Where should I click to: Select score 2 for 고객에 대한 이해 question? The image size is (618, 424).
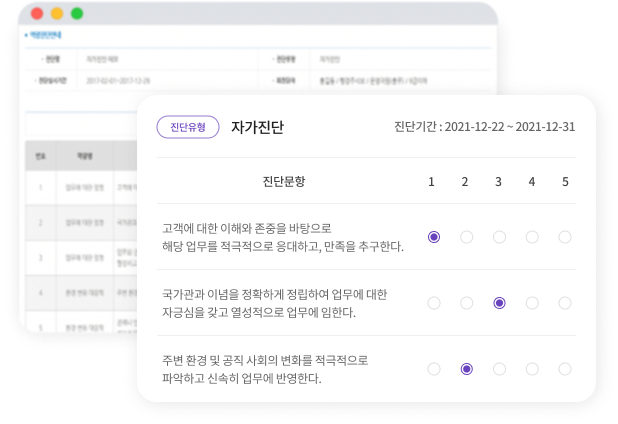coord(466,237)
